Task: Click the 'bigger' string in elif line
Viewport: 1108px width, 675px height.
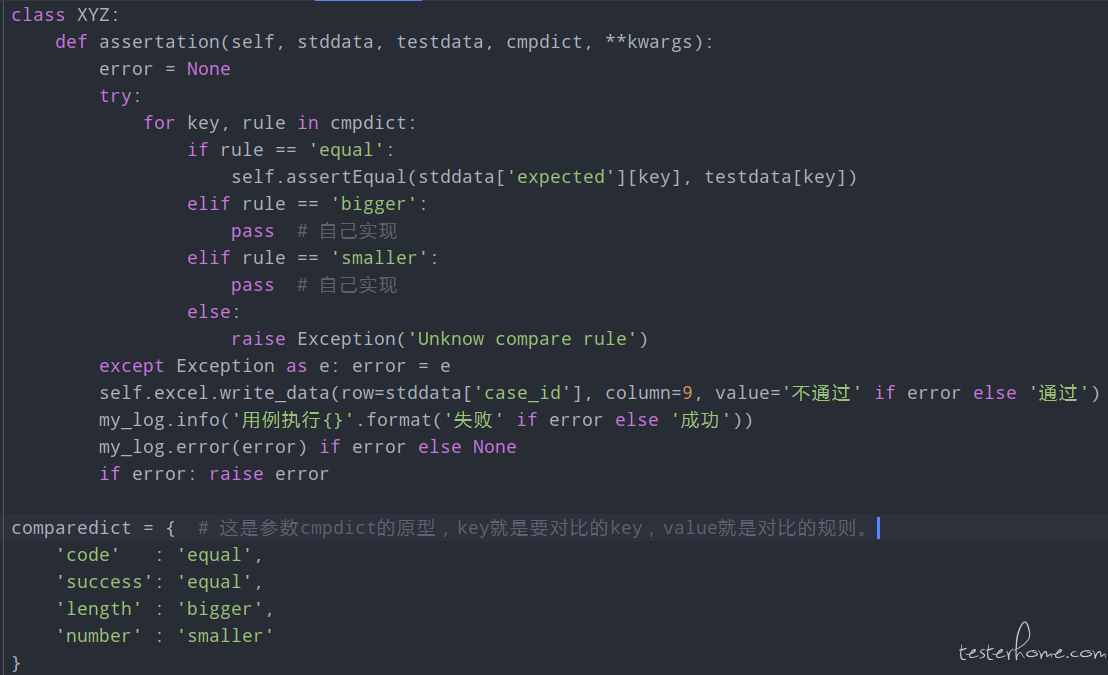Action: pos(374,204)
